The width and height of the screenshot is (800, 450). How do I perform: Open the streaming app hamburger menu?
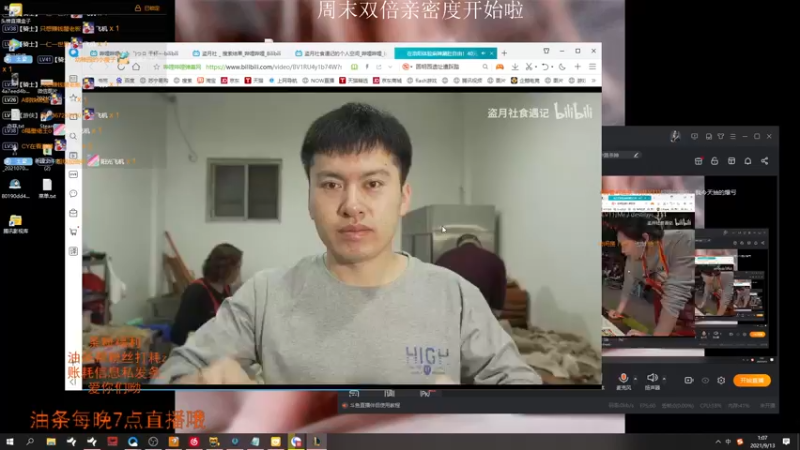[x=733, y=136]
